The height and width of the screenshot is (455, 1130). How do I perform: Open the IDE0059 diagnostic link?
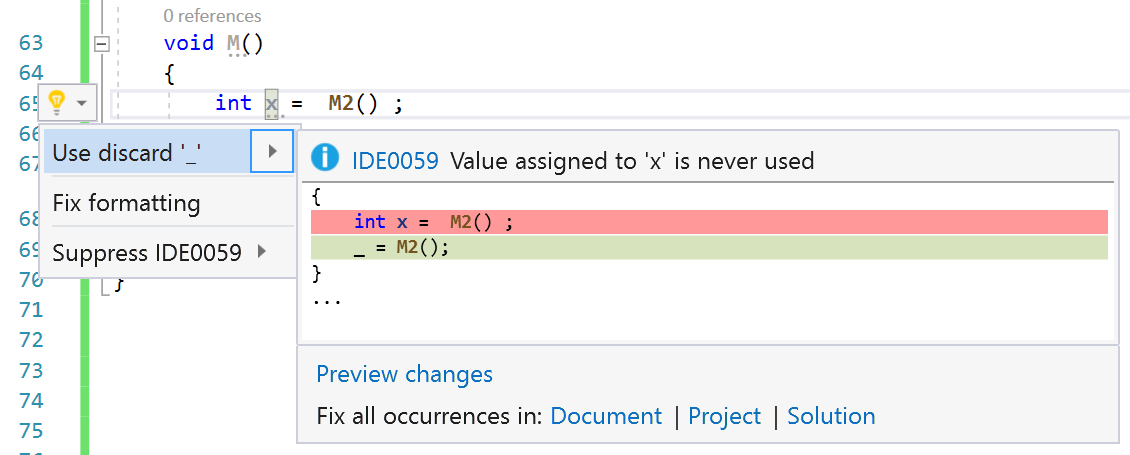395,160
